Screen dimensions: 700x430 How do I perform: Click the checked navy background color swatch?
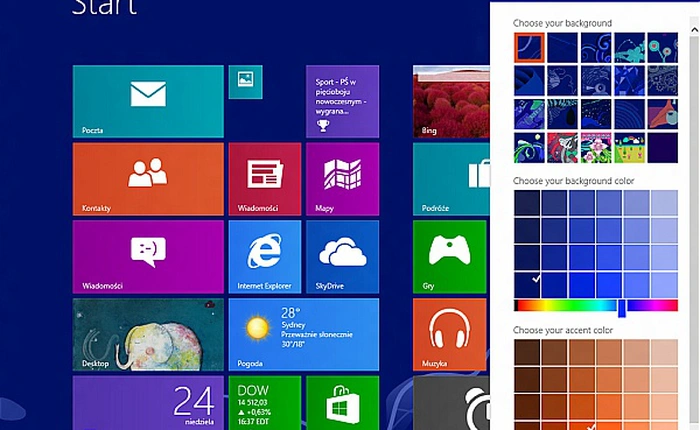pos(527,285)
